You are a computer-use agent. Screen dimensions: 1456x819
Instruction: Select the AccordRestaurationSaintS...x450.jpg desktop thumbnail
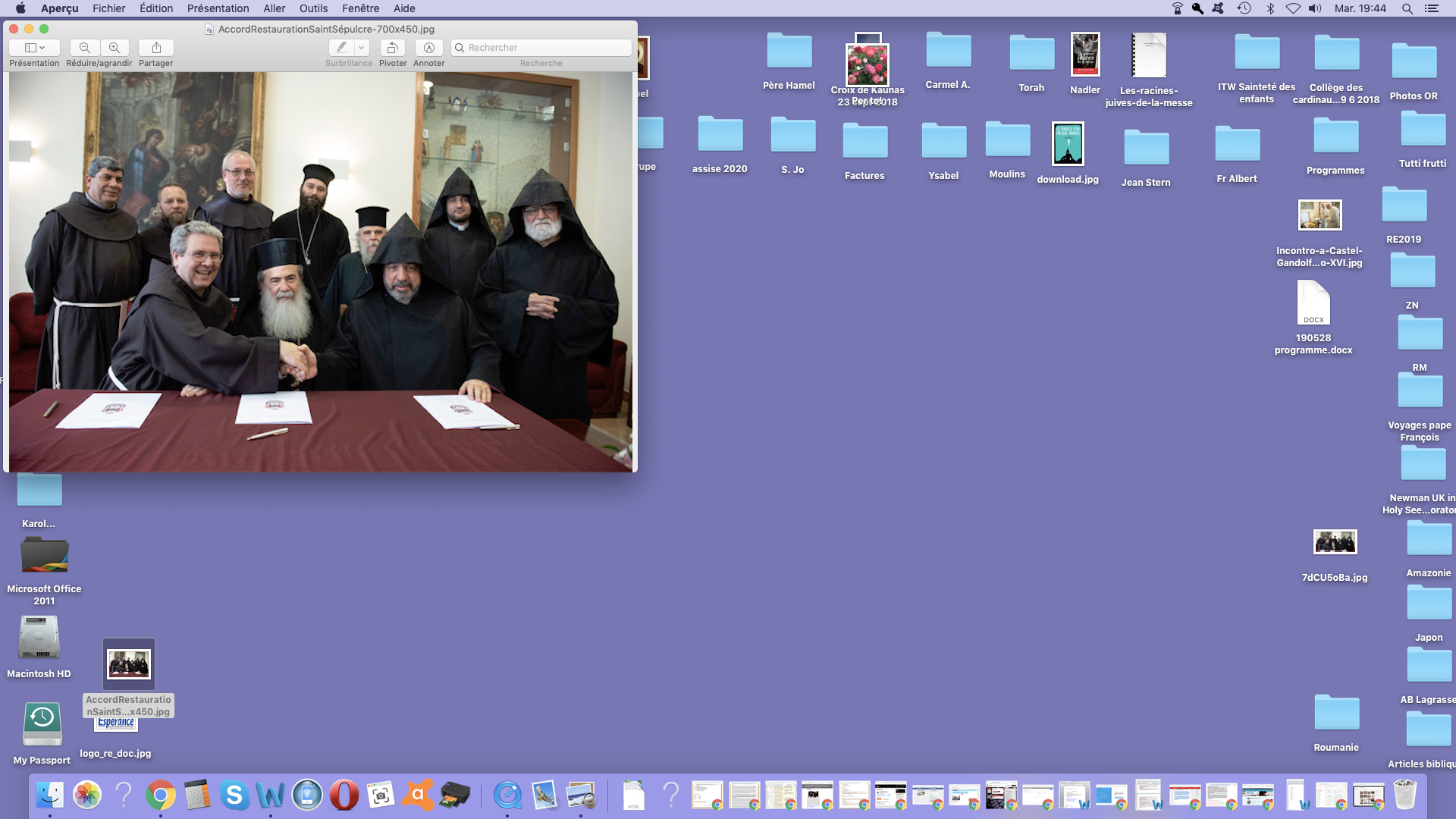pyautogui.click(x=128, y=665)
